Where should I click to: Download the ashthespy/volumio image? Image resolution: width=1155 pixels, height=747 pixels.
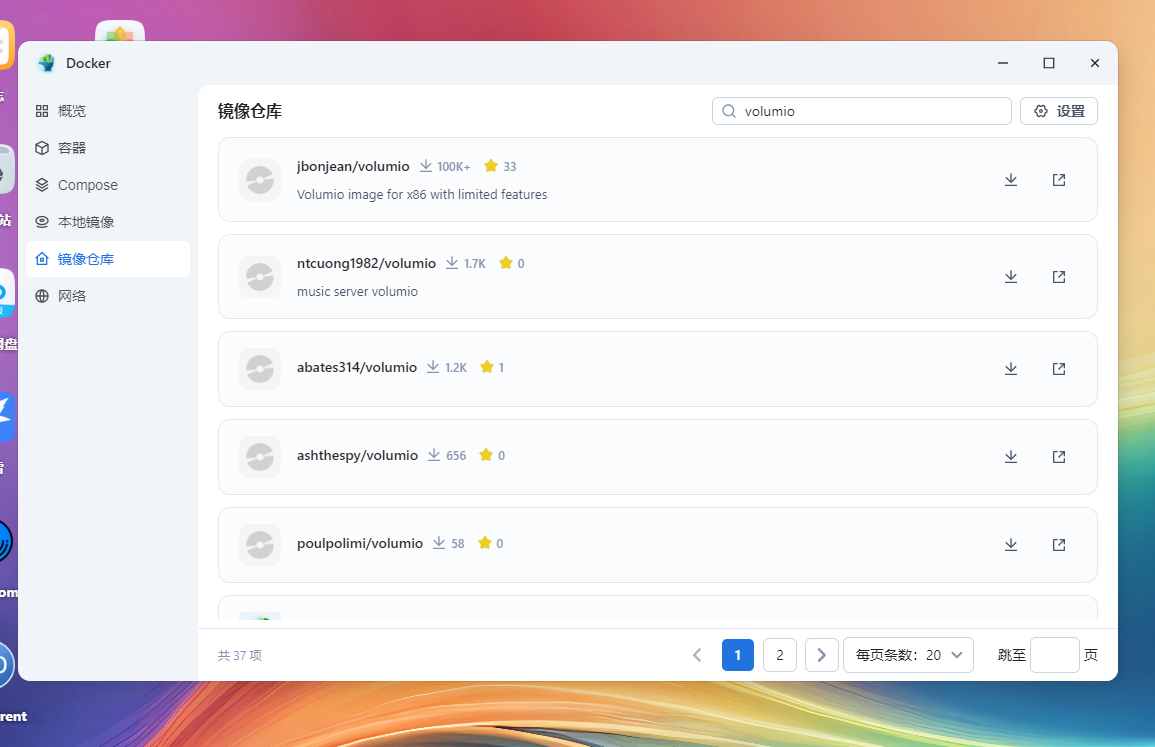coord(1011,457)
